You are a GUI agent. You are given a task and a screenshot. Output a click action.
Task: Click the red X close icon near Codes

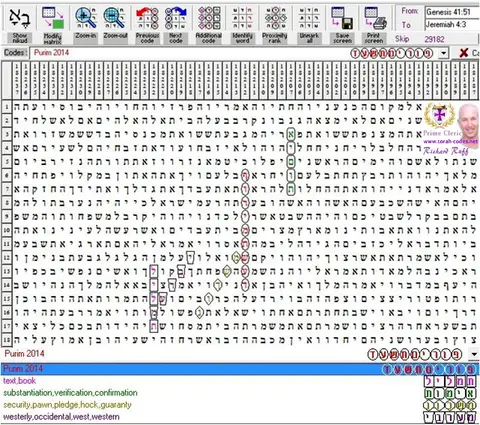coord(463,53)
